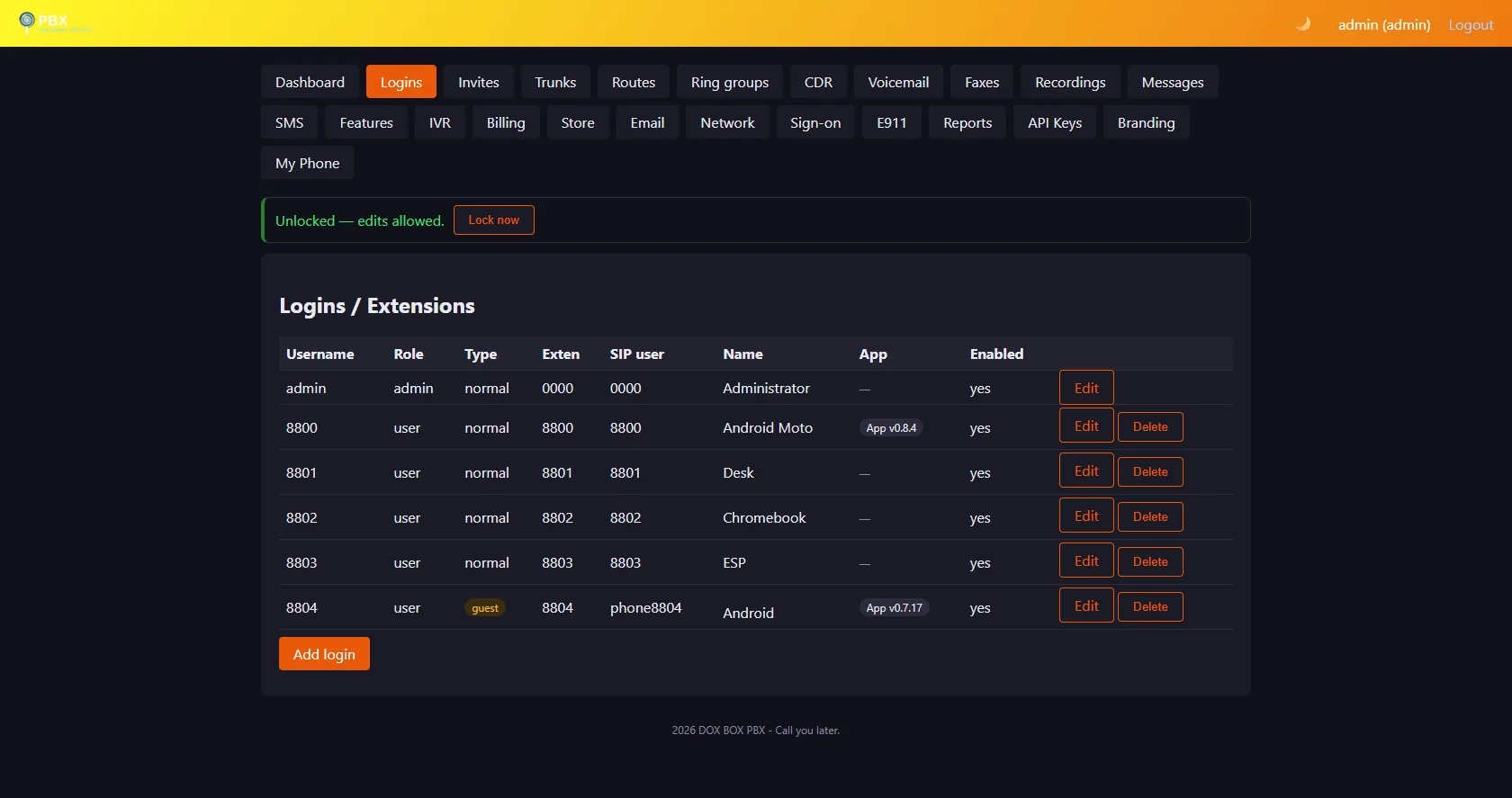1512x798 pixels.
Task: Select the Branding tab
Action: (x=1146, y=122)
